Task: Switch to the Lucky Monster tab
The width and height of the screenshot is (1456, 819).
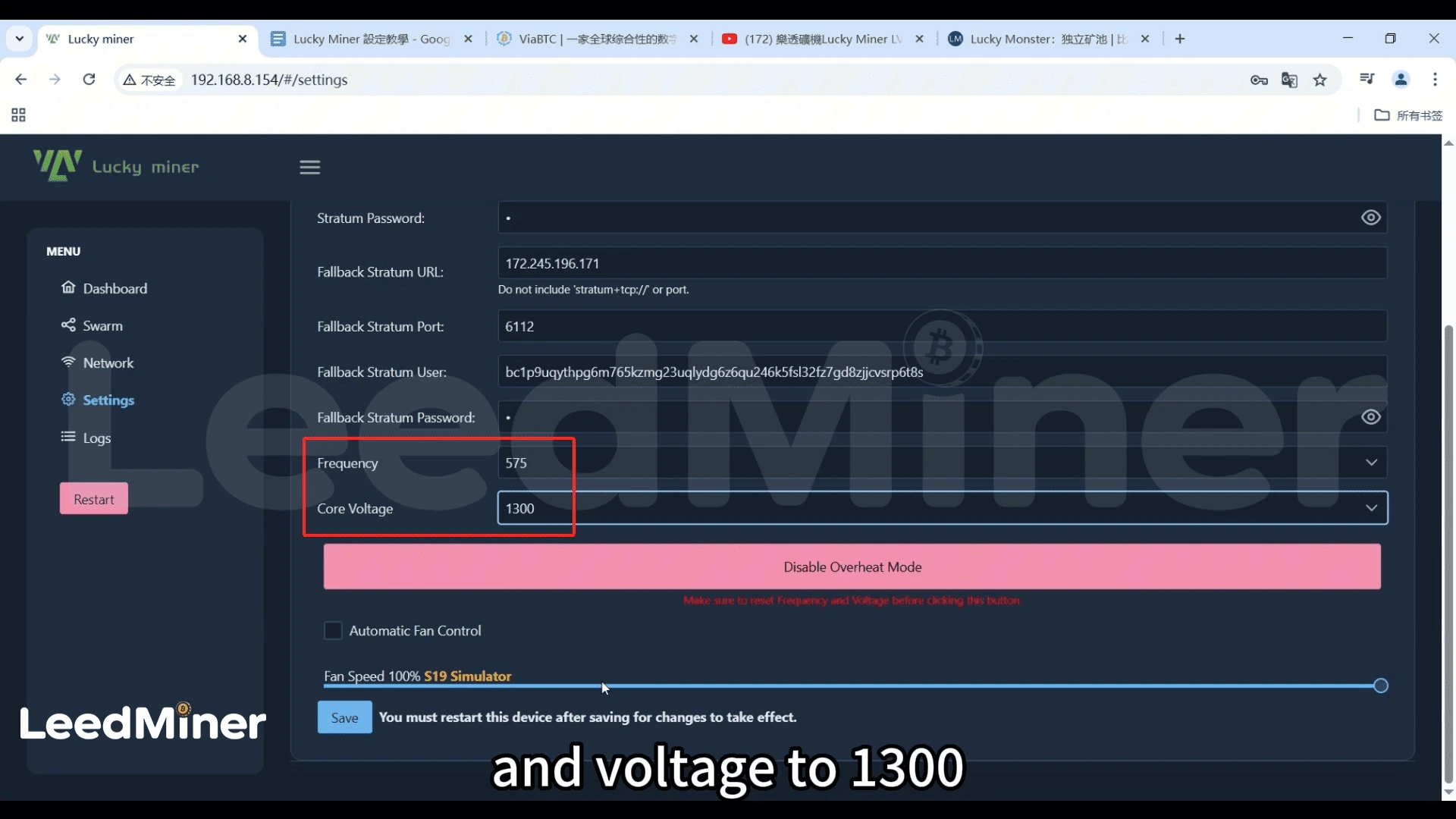Action: coord(1048,39)
